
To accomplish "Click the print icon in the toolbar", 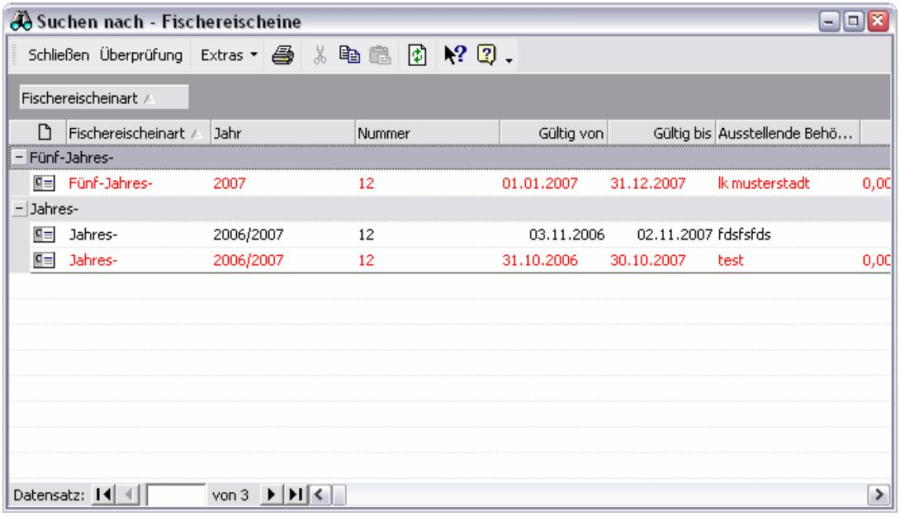I will pyautogui.click(x=282, y=56).
